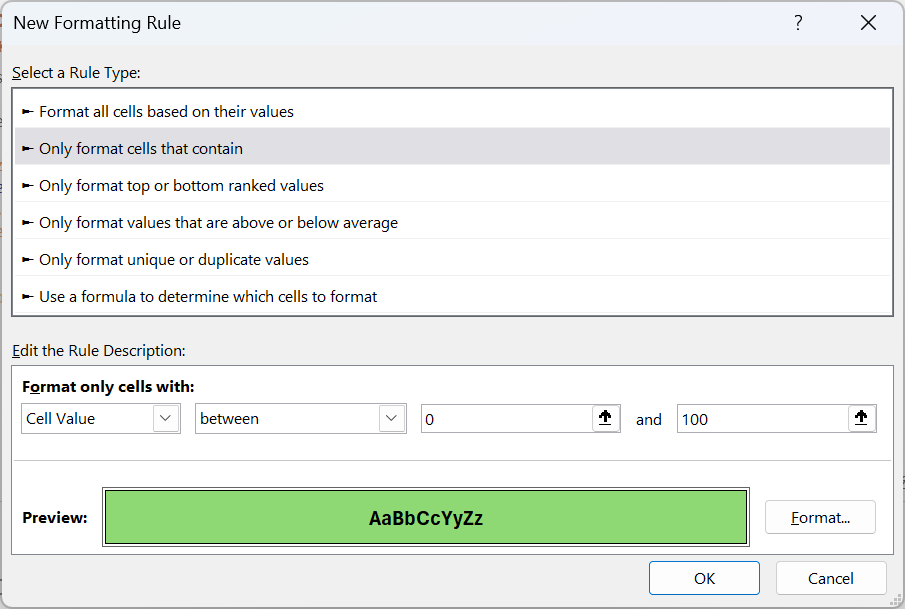This screenshot has width=905, height=609.
Task: Click the 'Edit the Rule Description:' label
Action: 99,350
